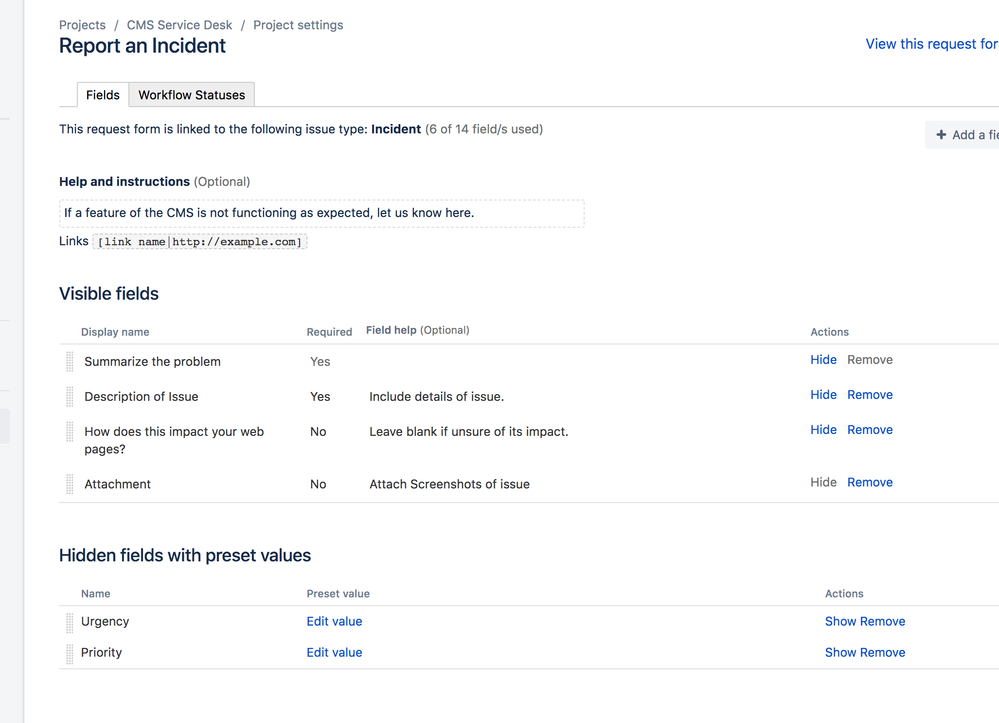Viewport: 999px width, 723px height.
Task: Open View this request form link
Action: tap(931, 44)
